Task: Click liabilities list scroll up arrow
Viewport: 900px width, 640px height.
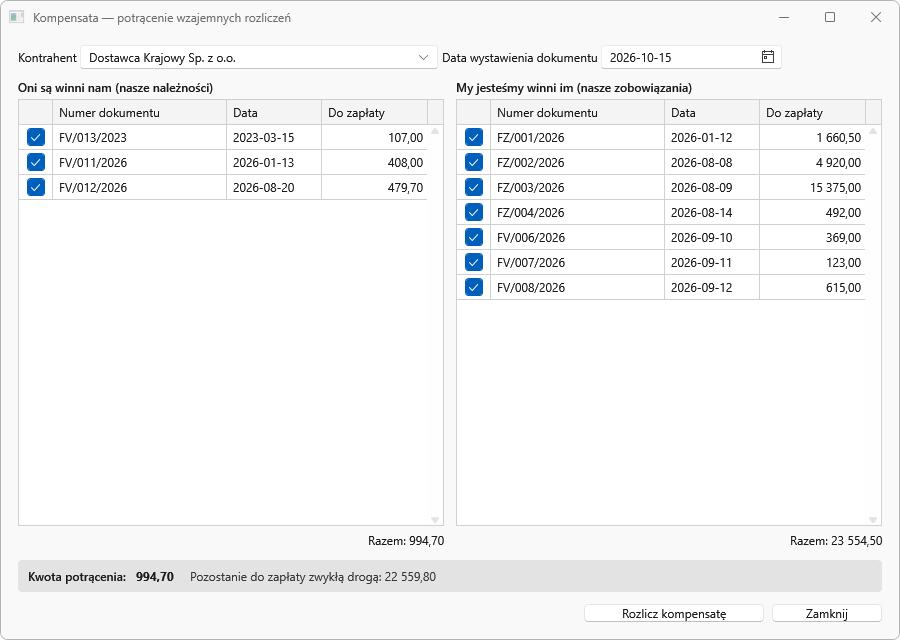Action: (873, 131)
